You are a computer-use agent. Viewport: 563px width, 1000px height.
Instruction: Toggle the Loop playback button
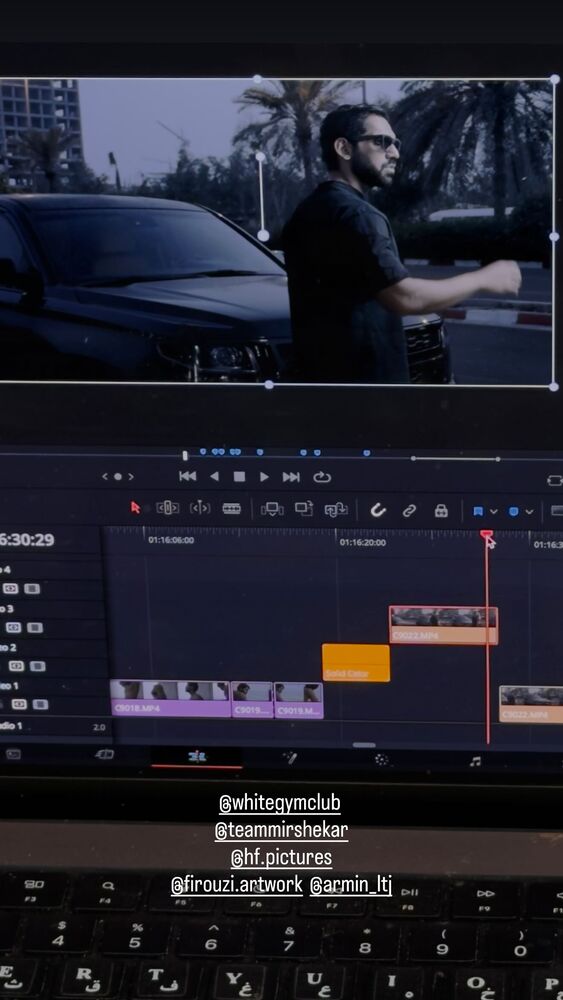tap(322, 477)
